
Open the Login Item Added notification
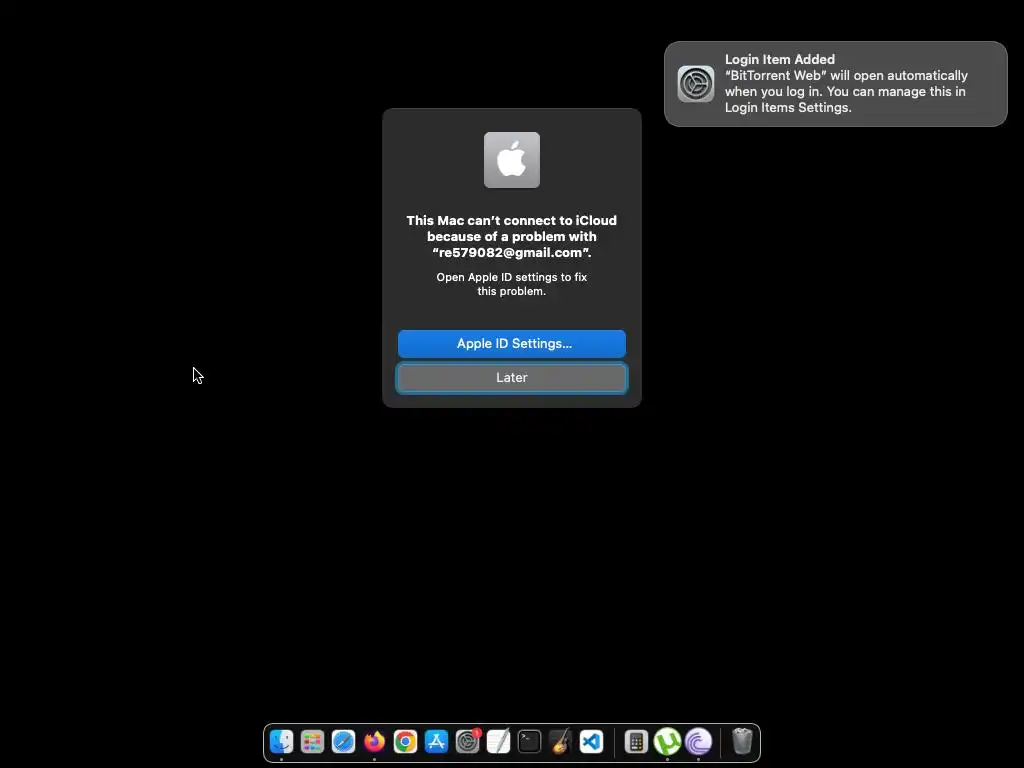pos(836,84)
